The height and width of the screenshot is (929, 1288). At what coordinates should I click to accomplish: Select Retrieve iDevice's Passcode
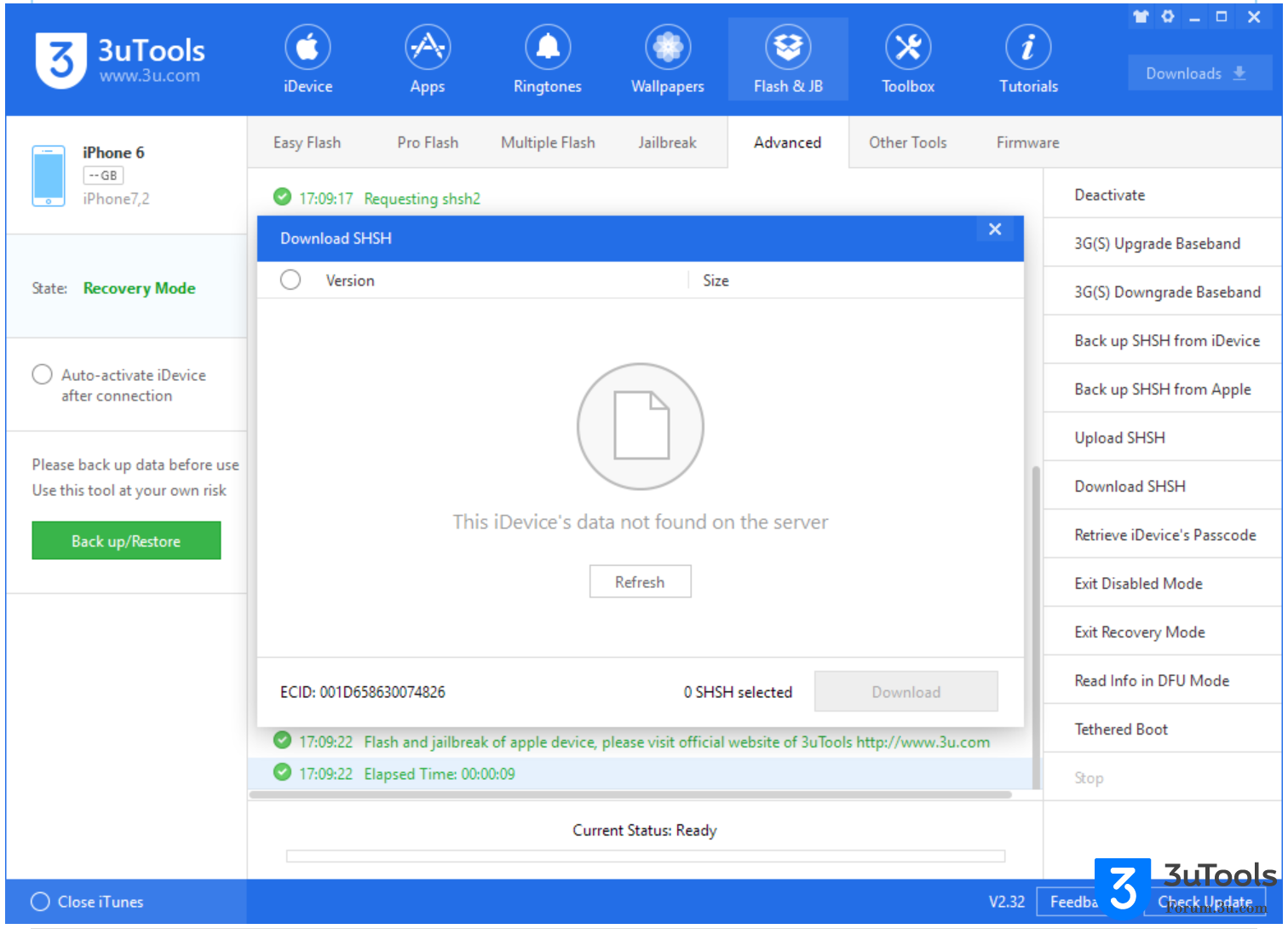coord(1162,534)
